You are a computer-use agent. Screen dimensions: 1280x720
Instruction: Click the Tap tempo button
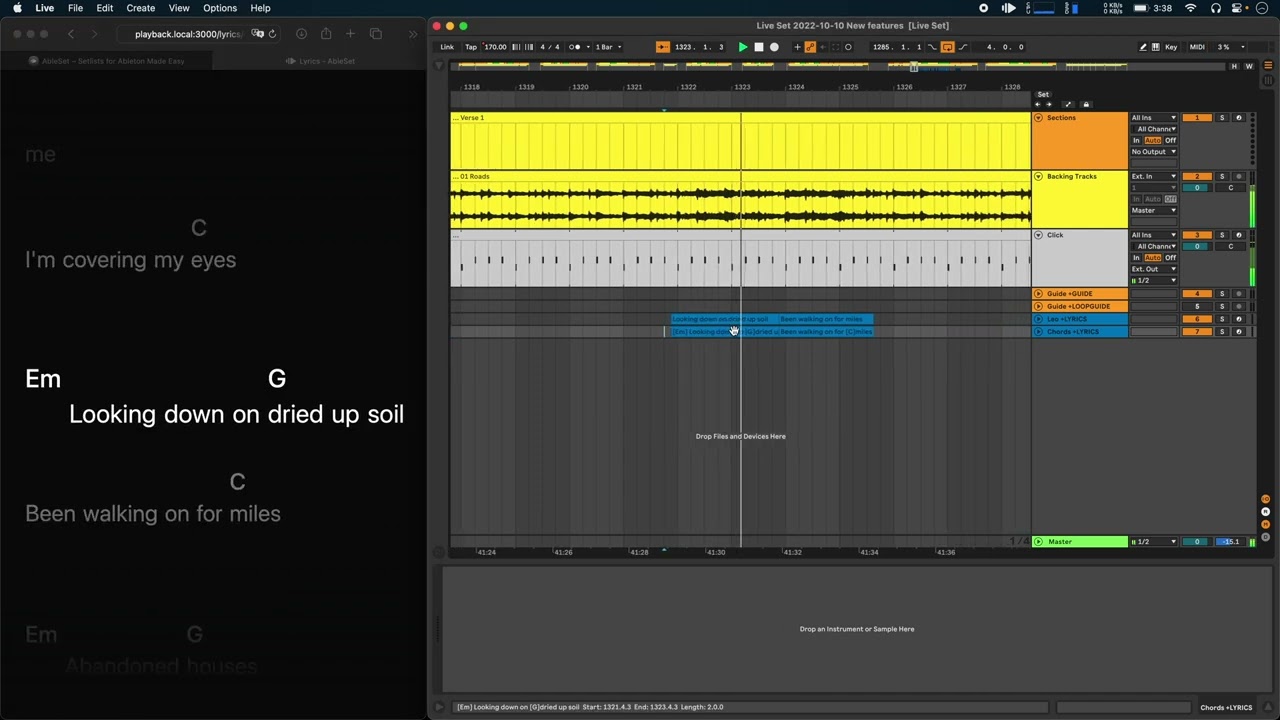coord(471,47)
